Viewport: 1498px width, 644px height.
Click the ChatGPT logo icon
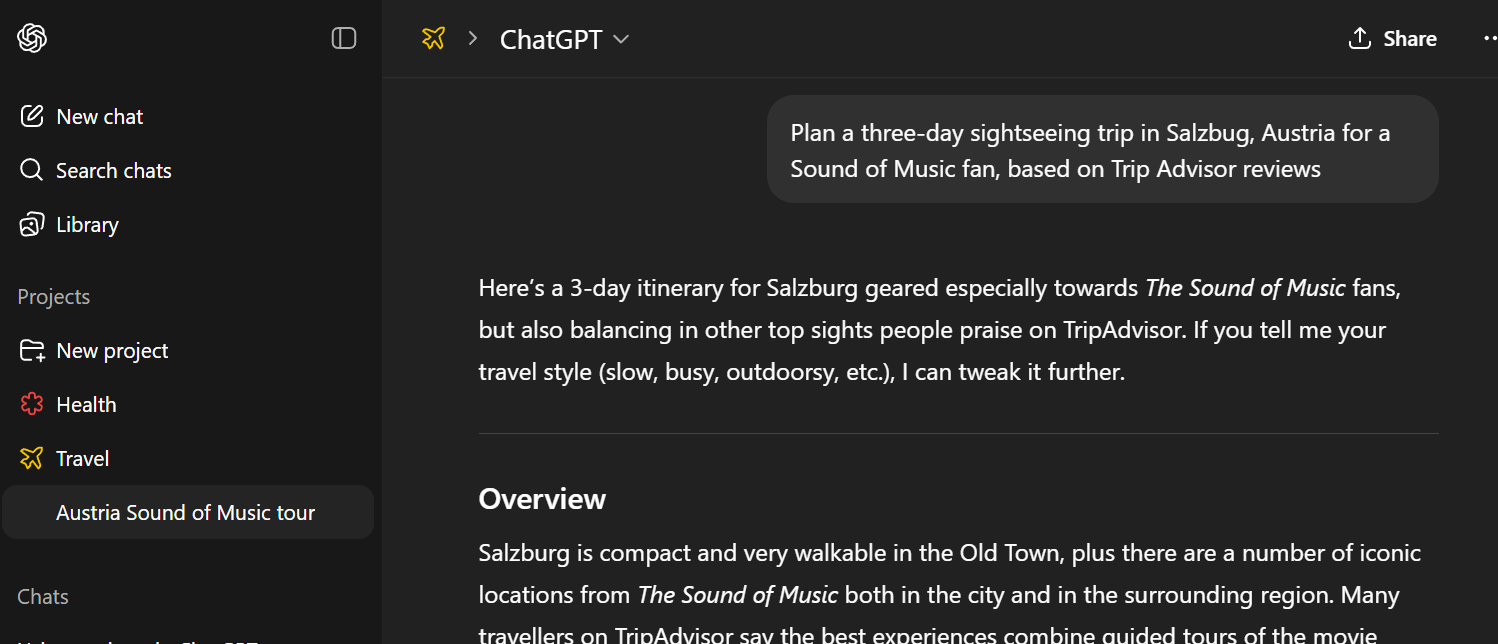coord(32,38)
